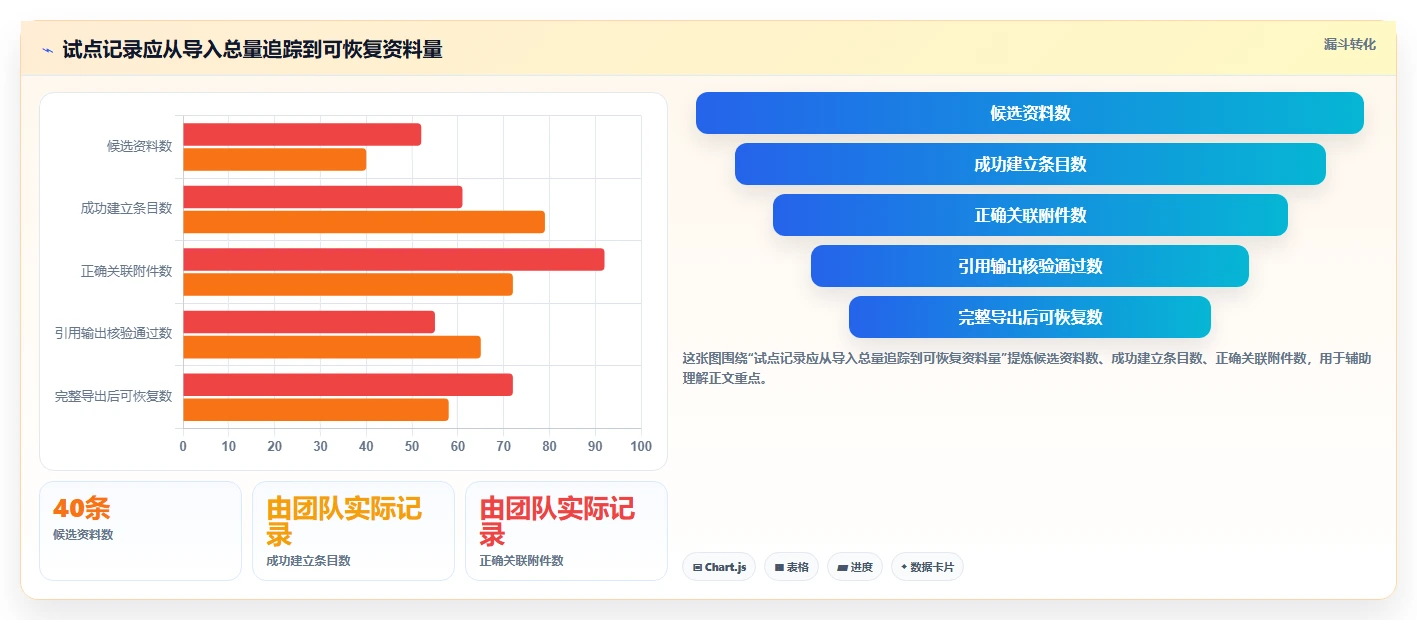Click the x-axis tick label 70
Viewport: 1417px width, 620px height.
click(504, 446)
